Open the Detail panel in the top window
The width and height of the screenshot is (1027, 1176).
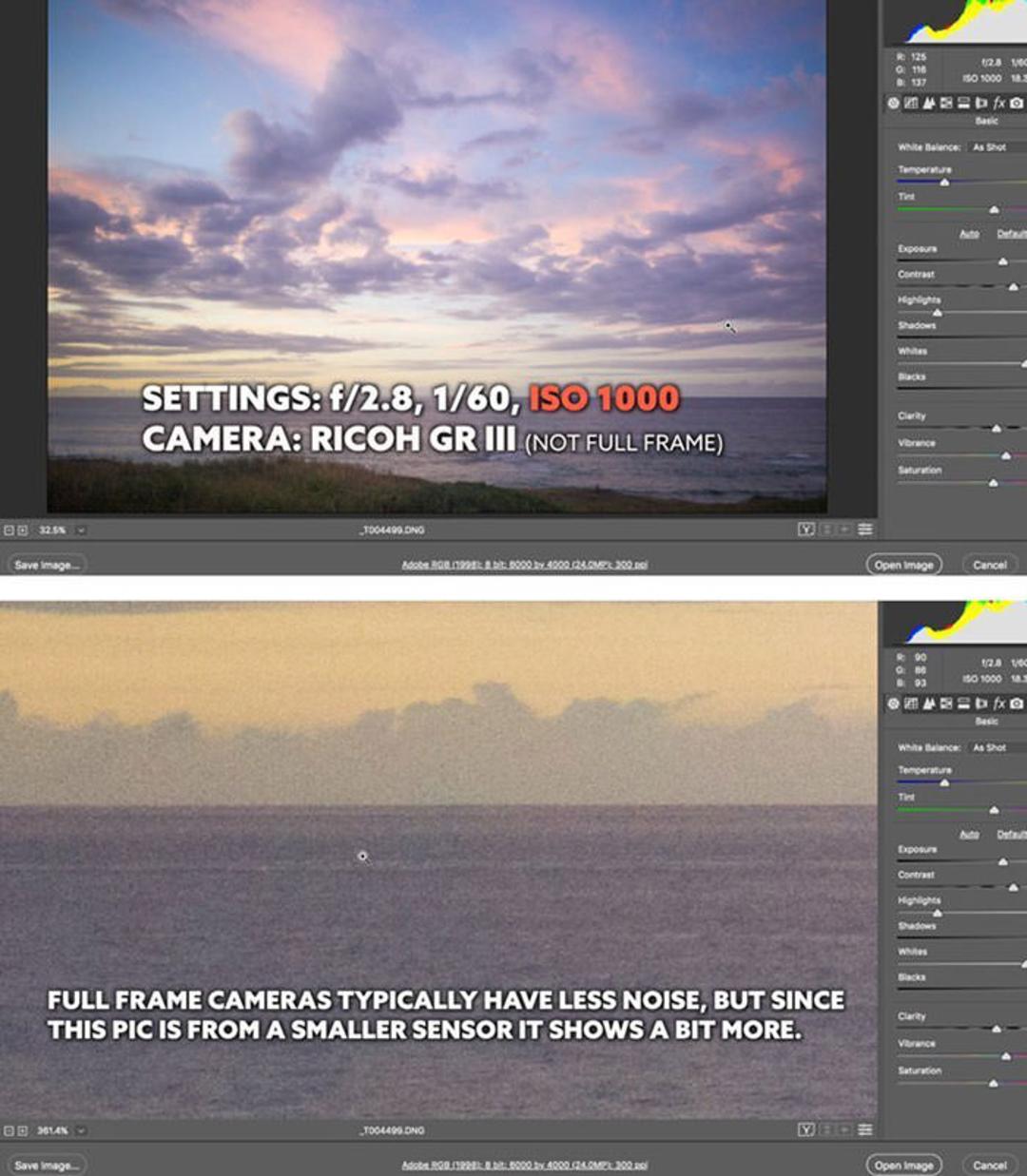tap(929, 103)
